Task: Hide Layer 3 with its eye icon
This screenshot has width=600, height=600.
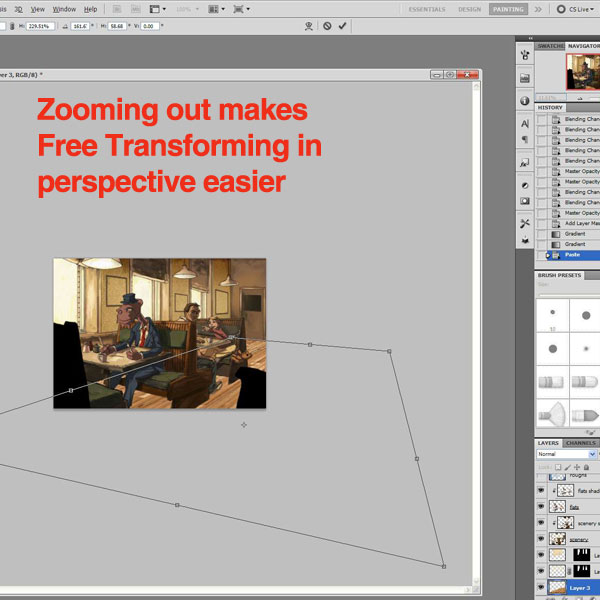Action: point(541,587)
